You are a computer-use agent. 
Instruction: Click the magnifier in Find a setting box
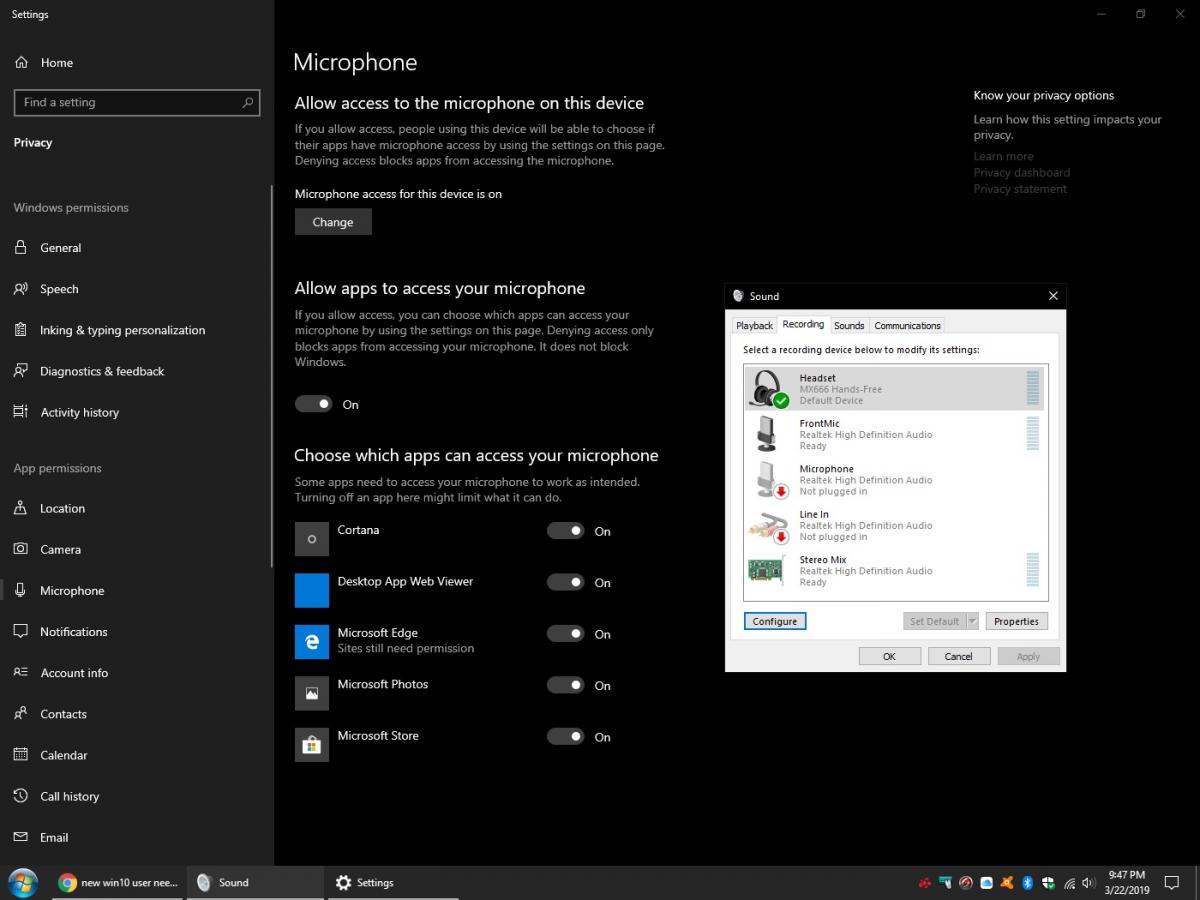click(x=248, y=102)
